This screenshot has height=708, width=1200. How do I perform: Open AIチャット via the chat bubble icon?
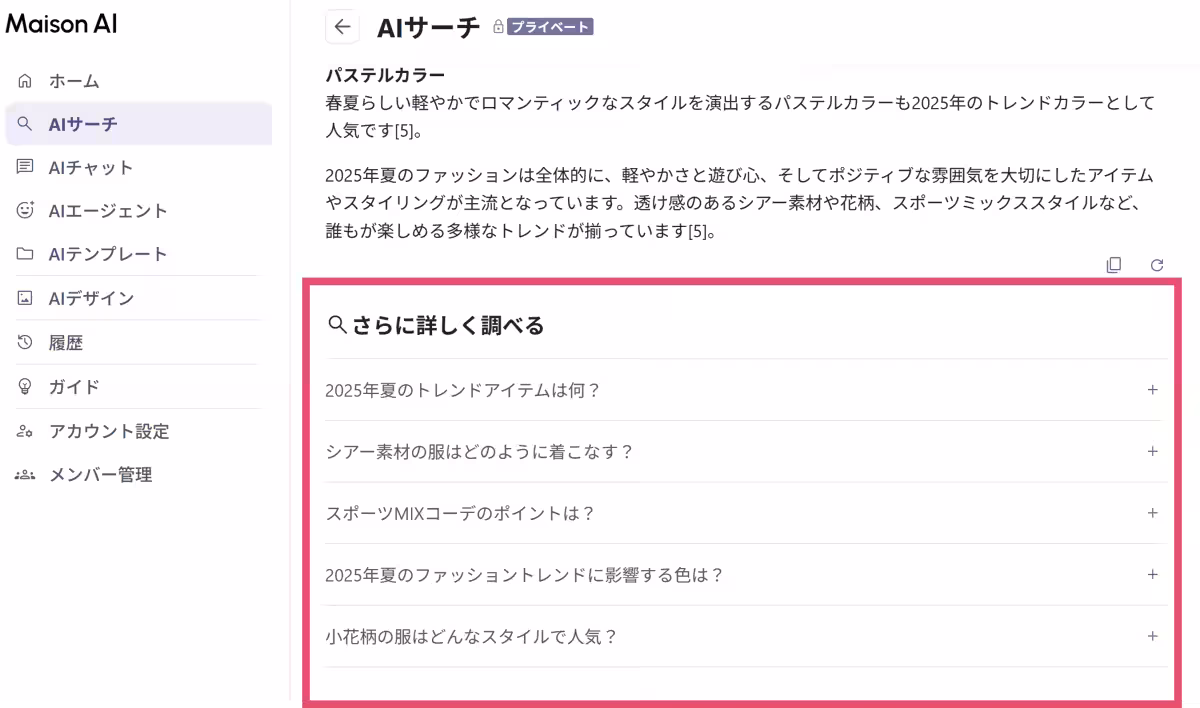[22, 167]
